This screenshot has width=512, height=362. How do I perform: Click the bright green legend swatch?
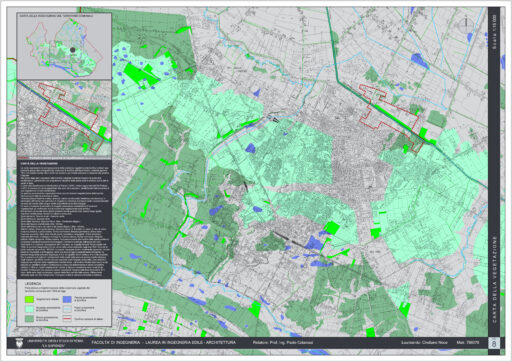(30, 299)
